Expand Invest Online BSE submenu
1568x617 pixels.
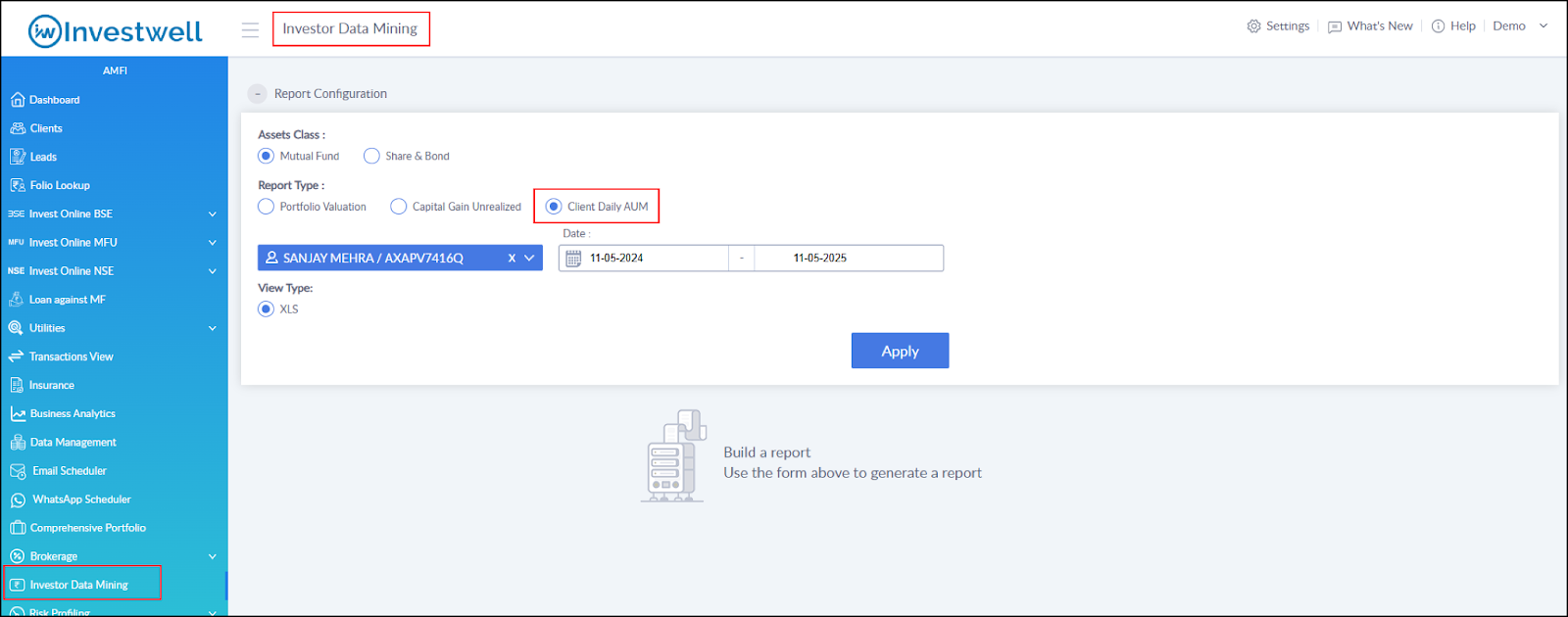click(x=213, y=214)
